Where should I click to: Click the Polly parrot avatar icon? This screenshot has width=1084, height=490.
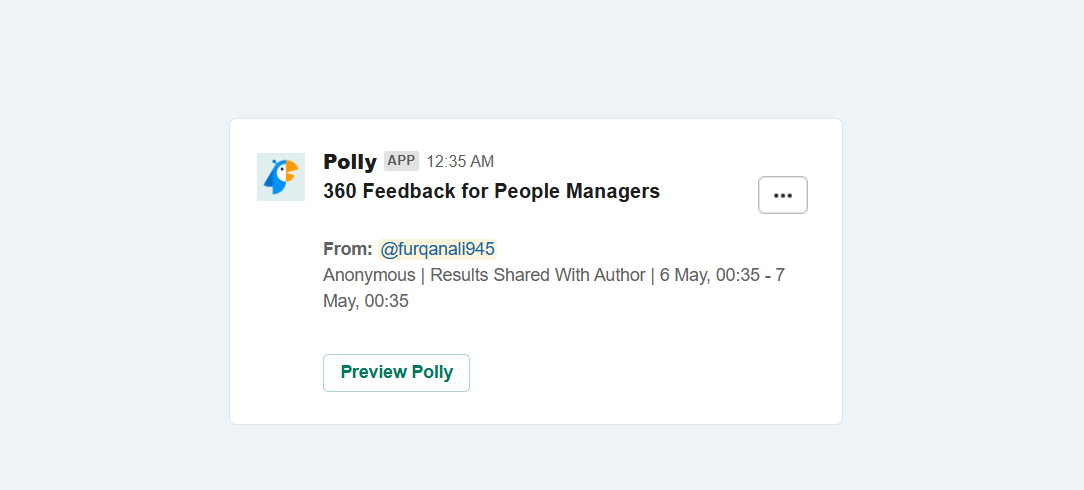coord(281,177)
